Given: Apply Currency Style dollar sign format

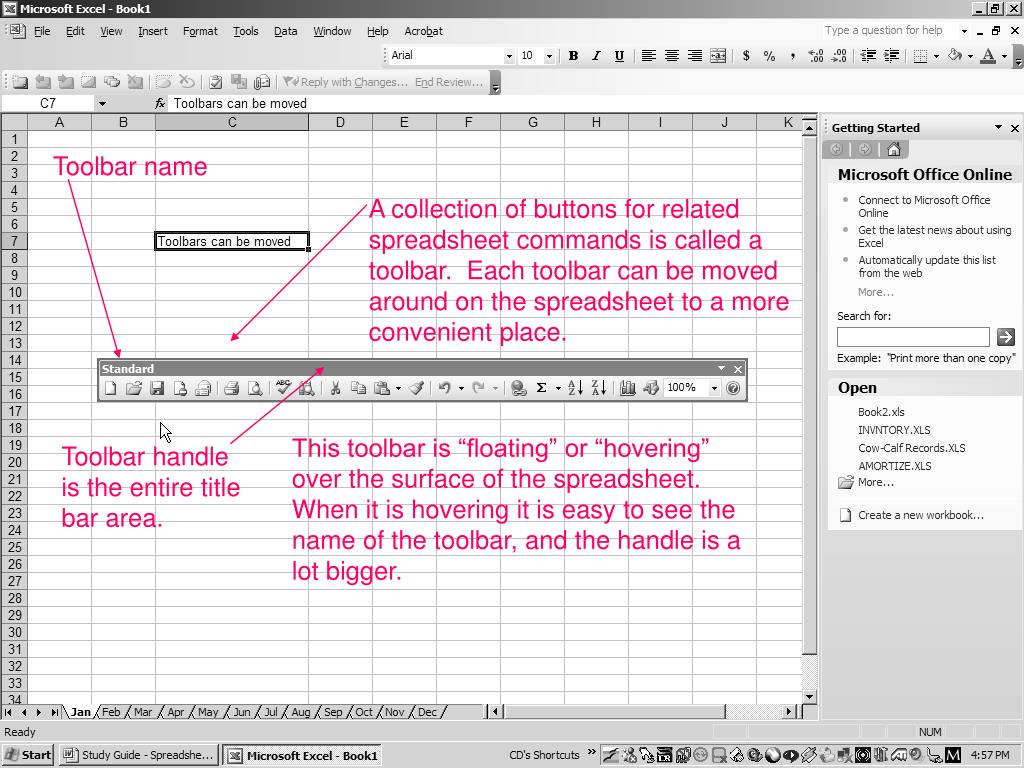Looking at the screenshot, I should pyautogui.click(x=746, y=56).
